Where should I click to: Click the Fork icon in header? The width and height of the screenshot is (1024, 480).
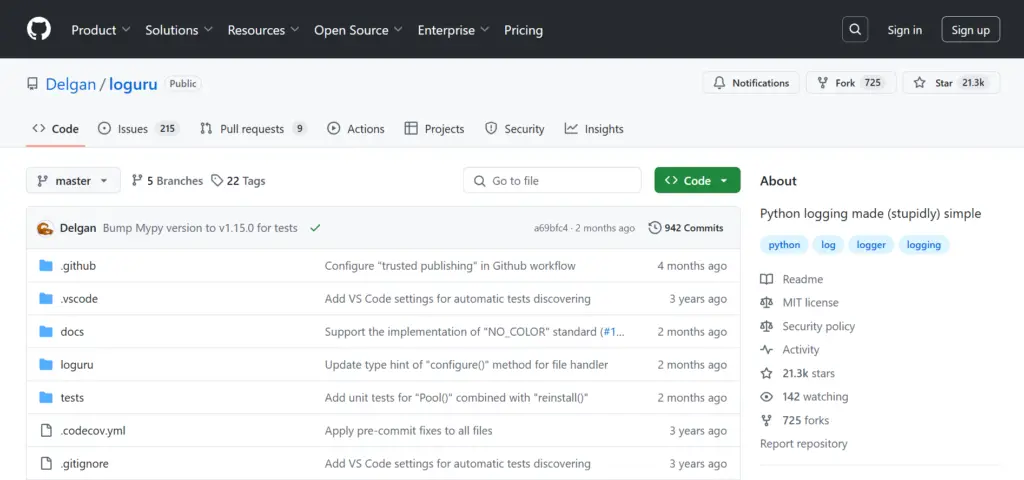point(822,83)
